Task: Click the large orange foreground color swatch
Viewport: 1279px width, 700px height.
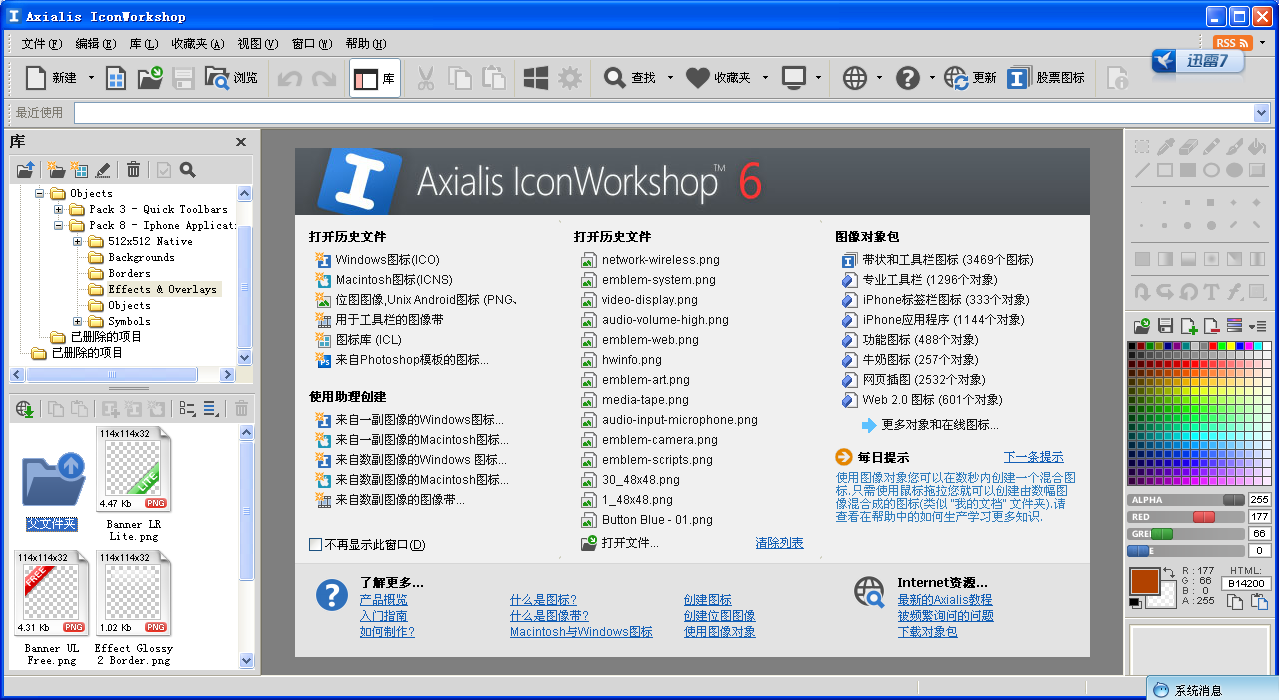Action: pyautogui.click(x=1144, y=581)
